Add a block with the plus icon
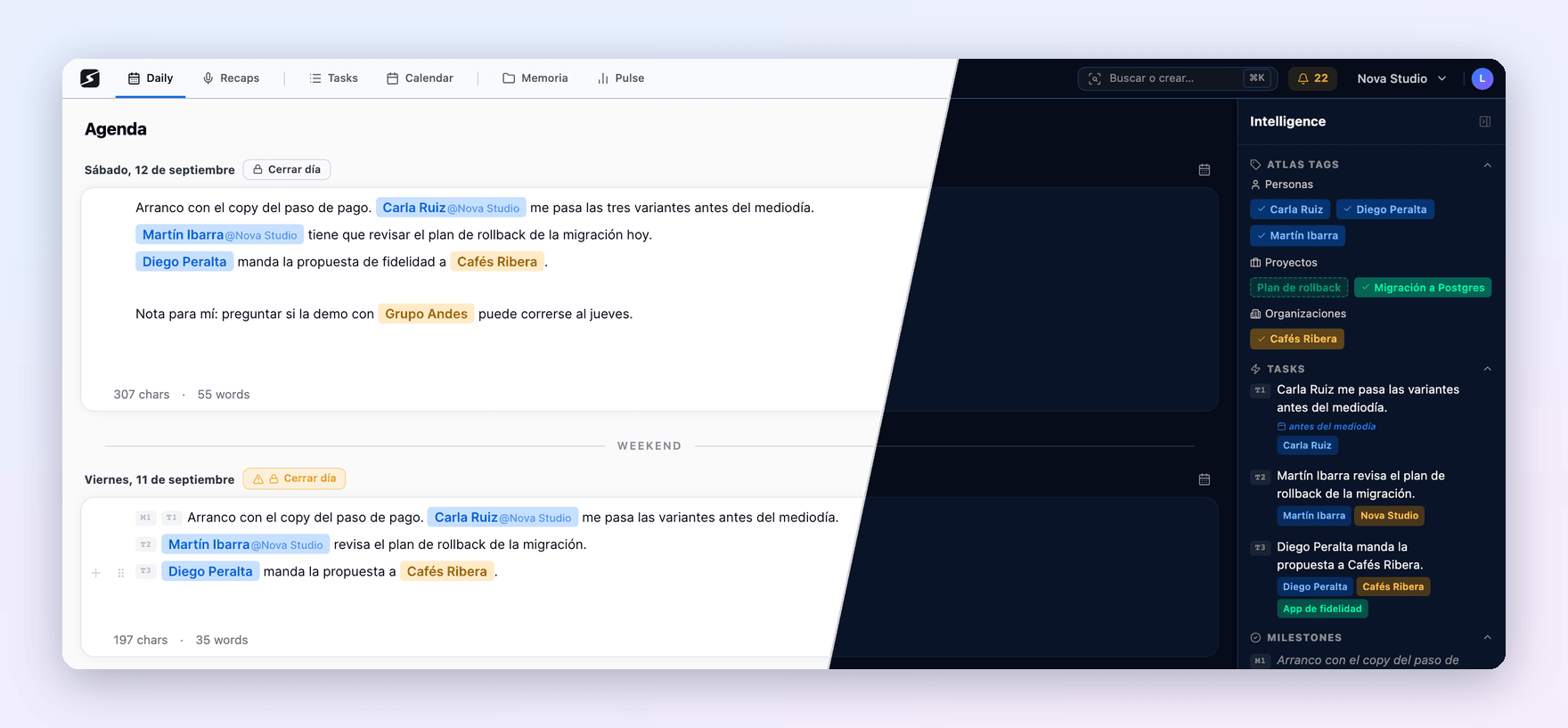This screenshot has height=728, width=1568. pos(96,573)
